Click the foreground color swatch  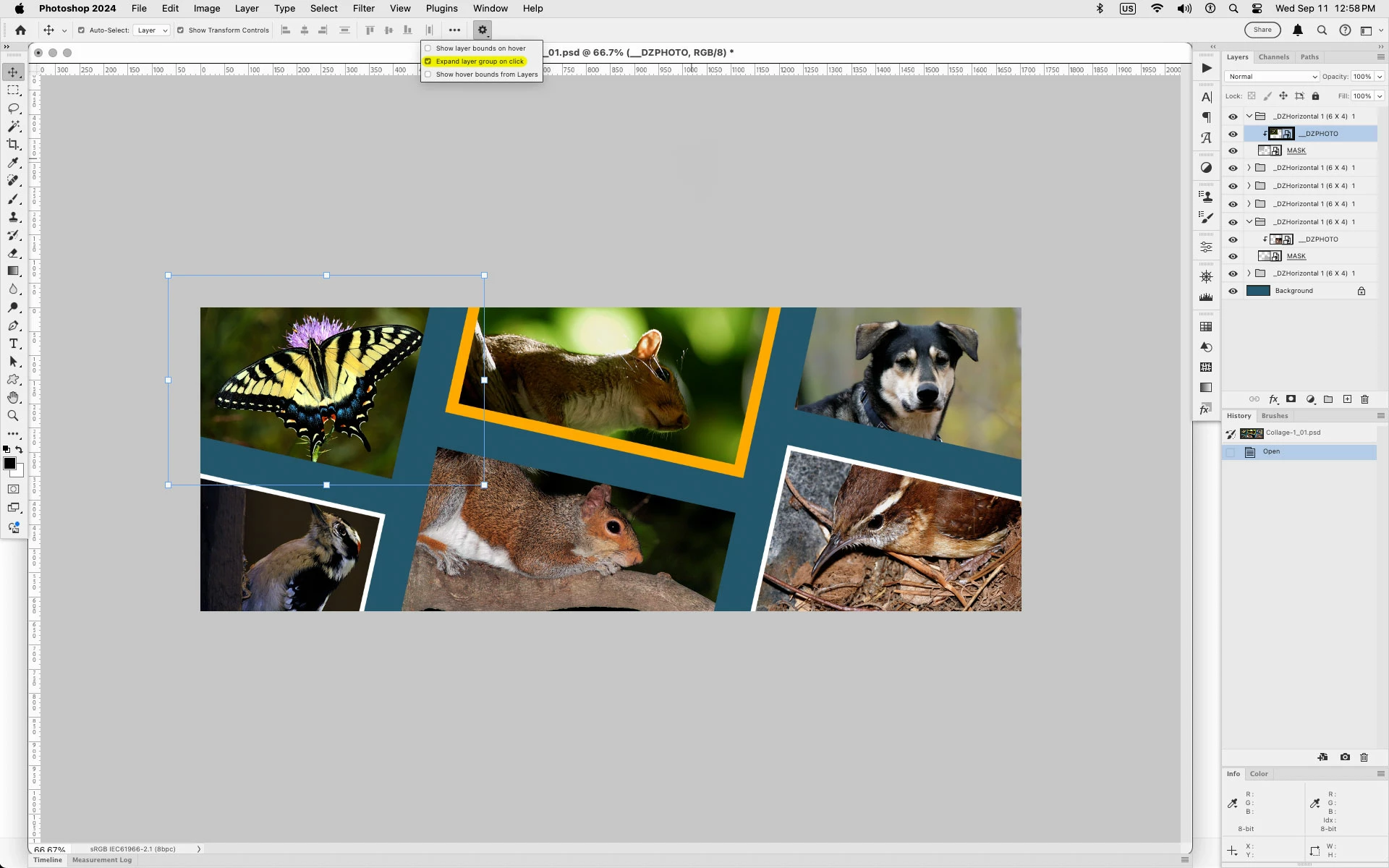click(x=9, y=464)
